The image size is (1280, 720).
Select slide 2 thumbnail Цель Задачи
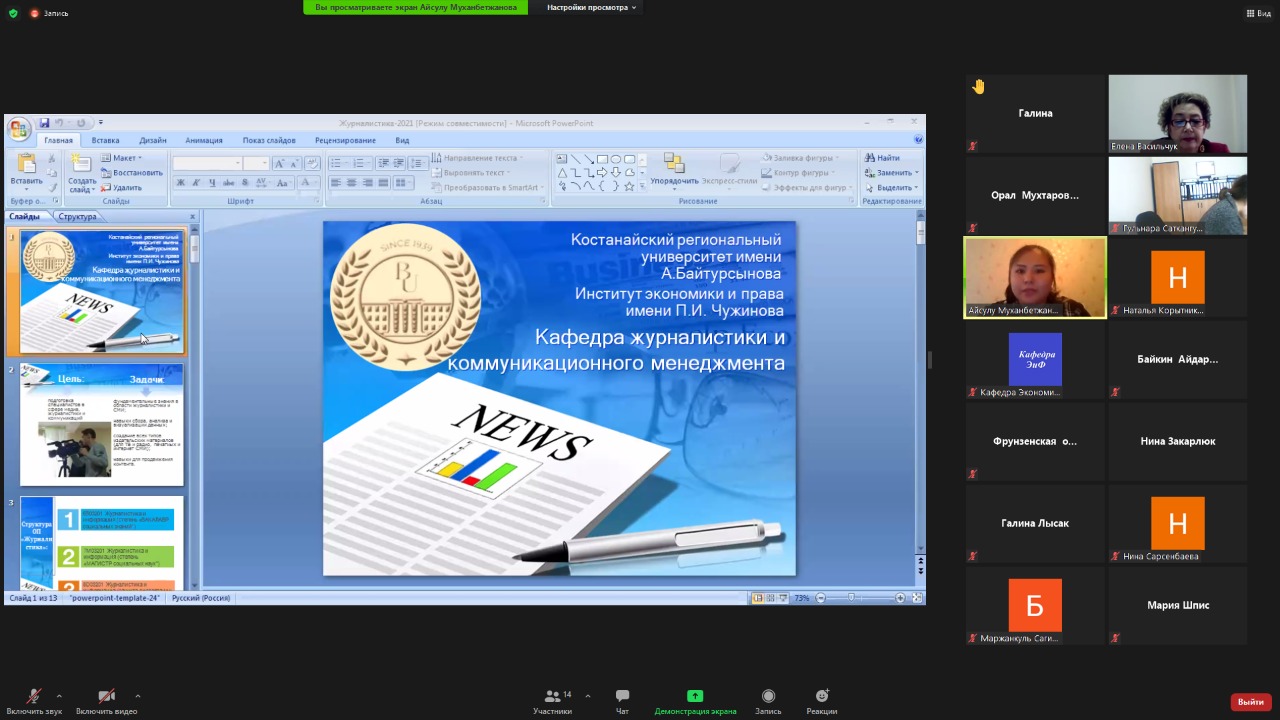pyautogui.click(x=102, y=424)
